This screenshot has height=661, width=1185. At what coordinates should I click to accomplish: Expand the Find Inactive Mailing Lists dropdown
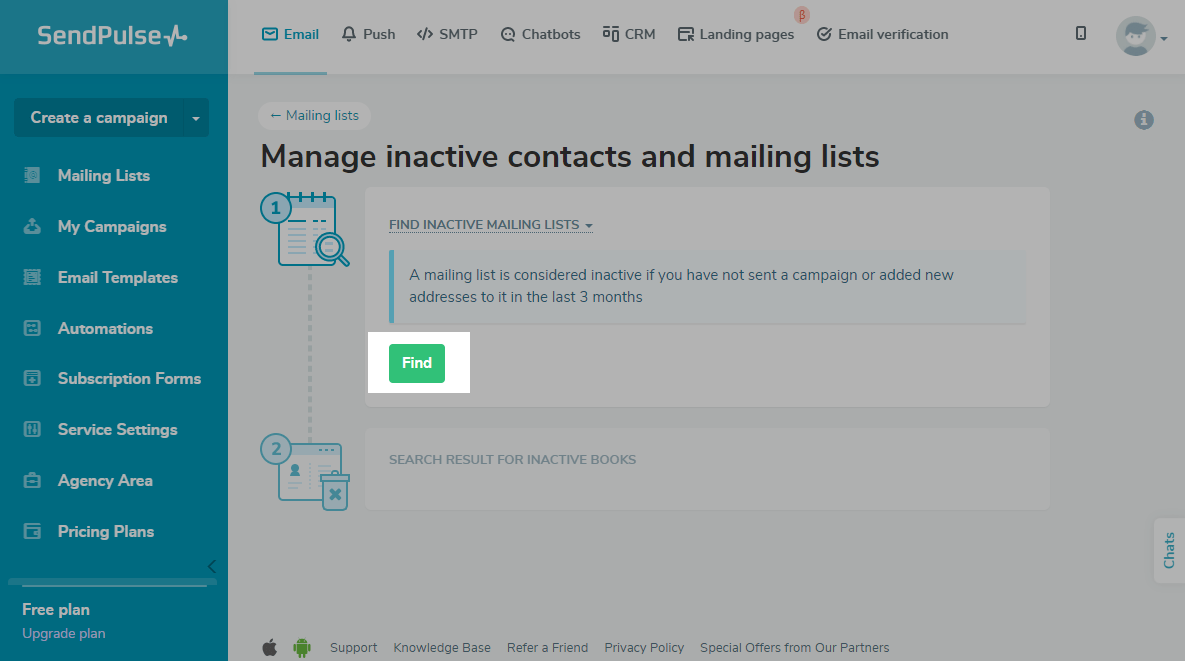[491, 225]
